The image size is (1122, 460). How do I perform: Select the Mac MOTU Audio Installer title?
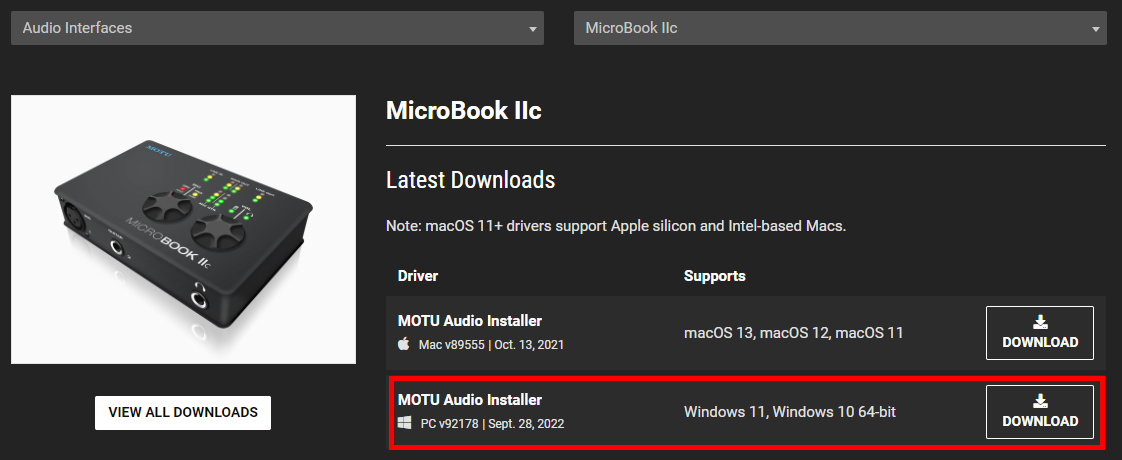pos(470,321)
